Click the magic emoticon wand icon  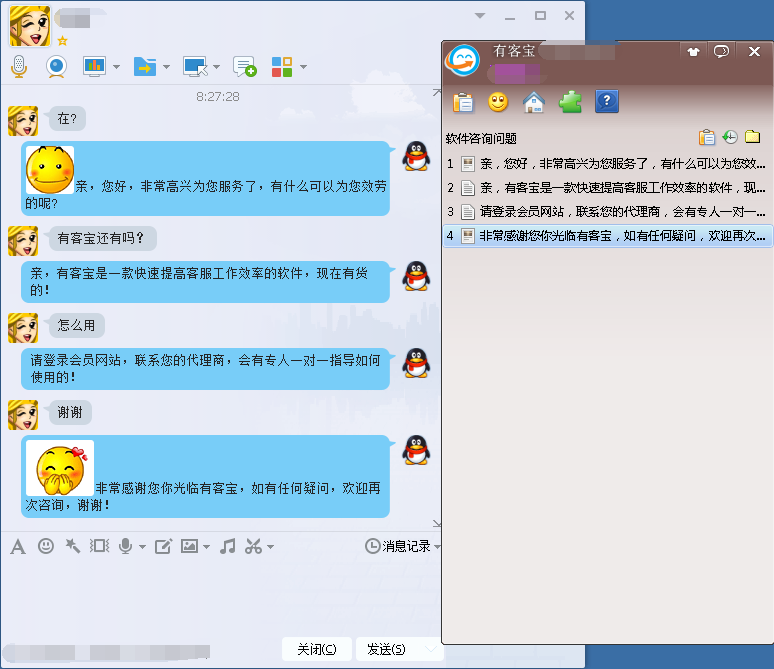point(73,546)
